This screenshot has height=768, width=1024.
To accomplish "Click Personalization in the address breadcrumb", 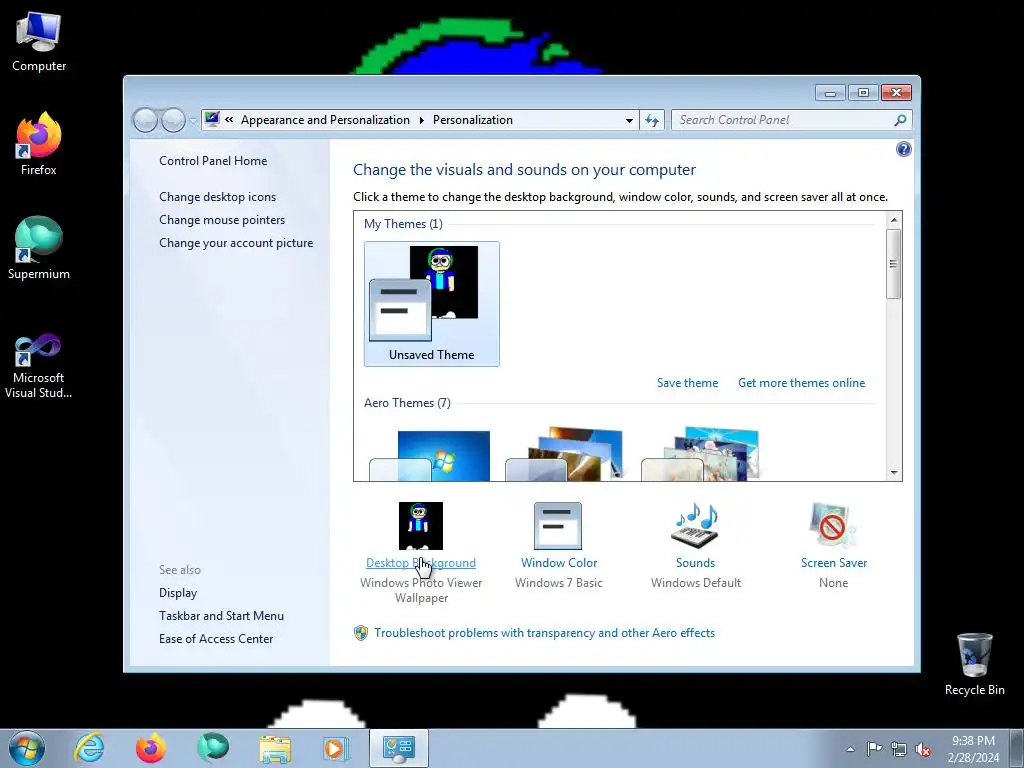I will [x=473, y=120].
